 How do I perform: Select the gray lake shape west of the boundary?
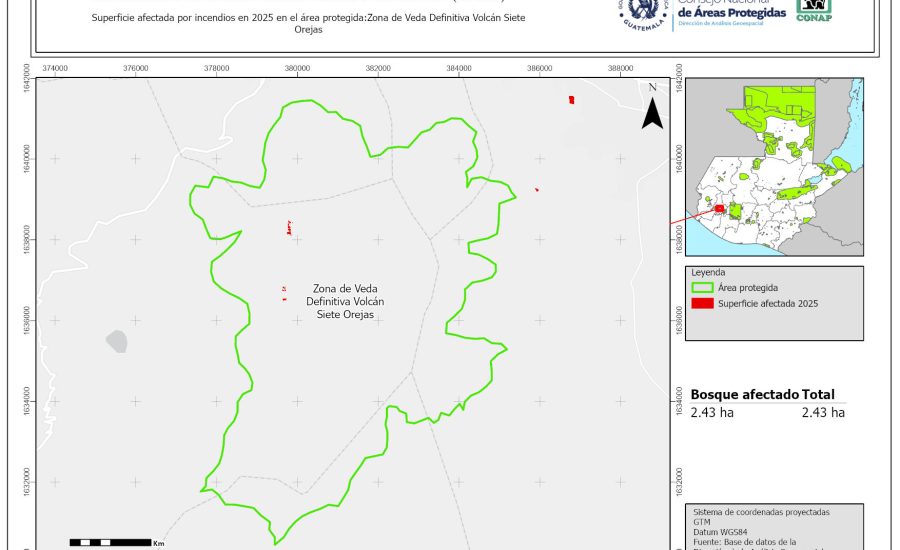click(117, 342)
